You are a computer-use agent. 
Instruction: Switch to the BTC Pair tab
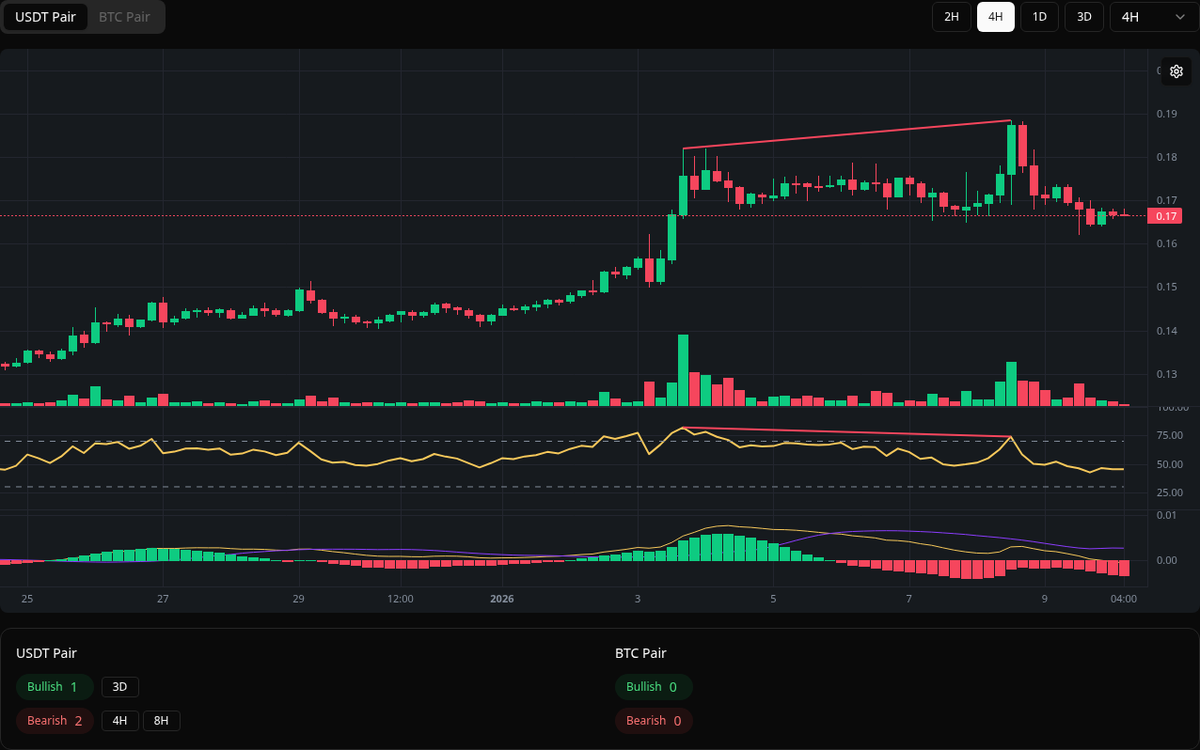[x=123, y=16]
